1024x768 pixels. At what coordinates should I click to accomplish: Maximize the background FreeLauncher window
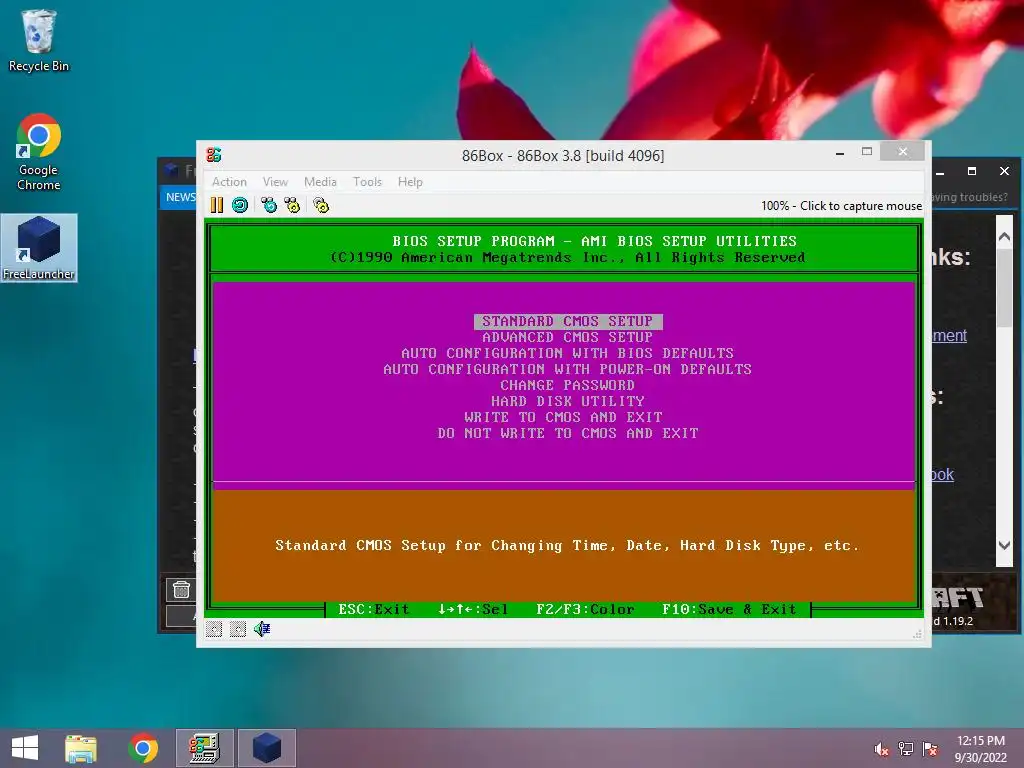[x=972, y=171]
